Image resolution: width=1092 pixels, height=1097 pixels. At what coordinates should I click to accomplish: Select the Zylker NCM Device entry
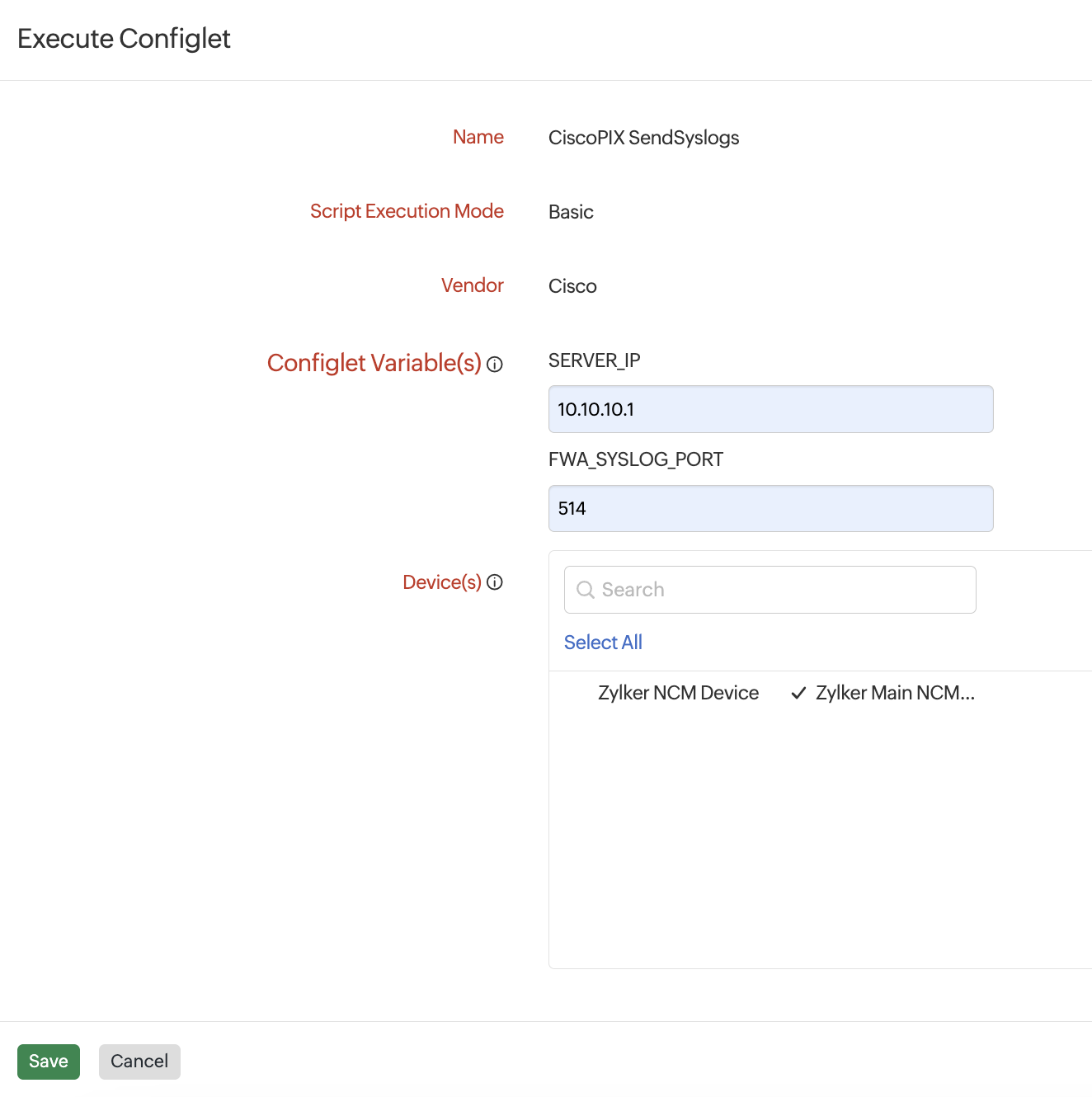point(678,693)
